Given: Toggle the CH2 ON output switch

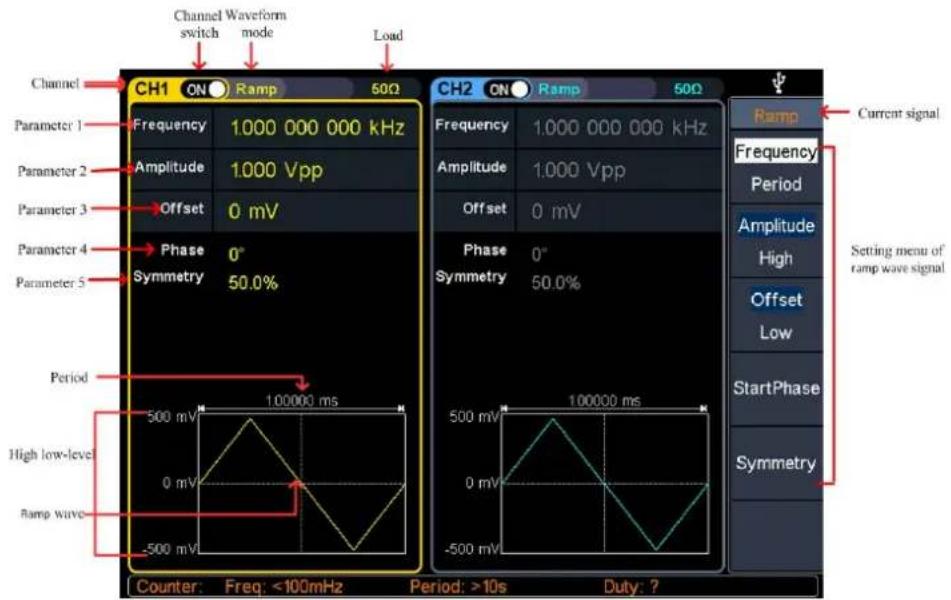Looking at the screenshot, I should tap(506, 90).
